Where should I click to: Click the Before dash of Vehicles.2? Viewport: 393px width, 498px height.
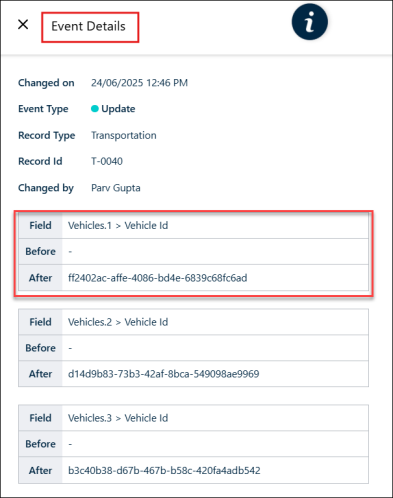click(70, 348)
